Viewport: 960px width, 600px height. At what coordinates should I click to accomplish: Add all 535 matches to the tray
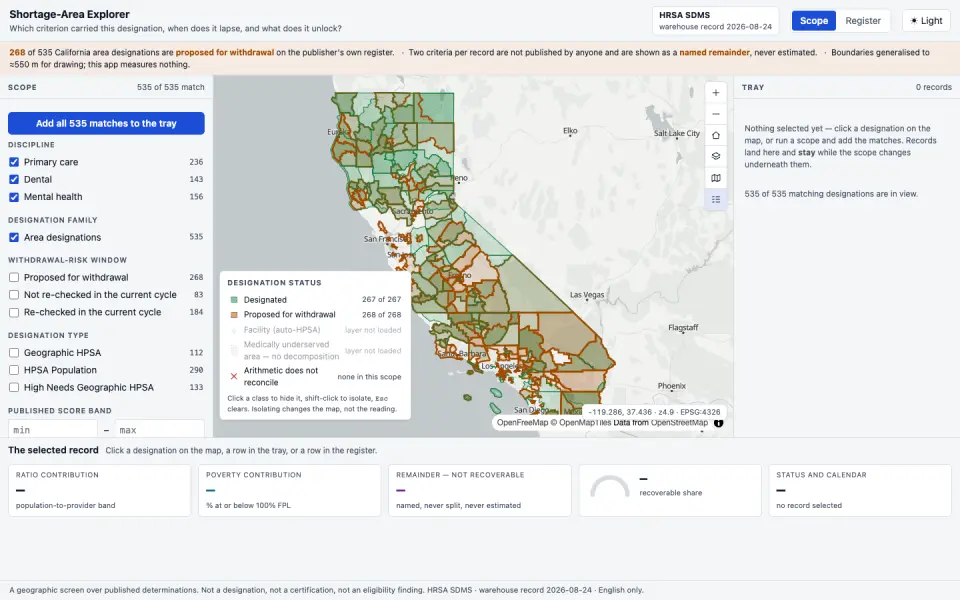click(x=106, y=123)
